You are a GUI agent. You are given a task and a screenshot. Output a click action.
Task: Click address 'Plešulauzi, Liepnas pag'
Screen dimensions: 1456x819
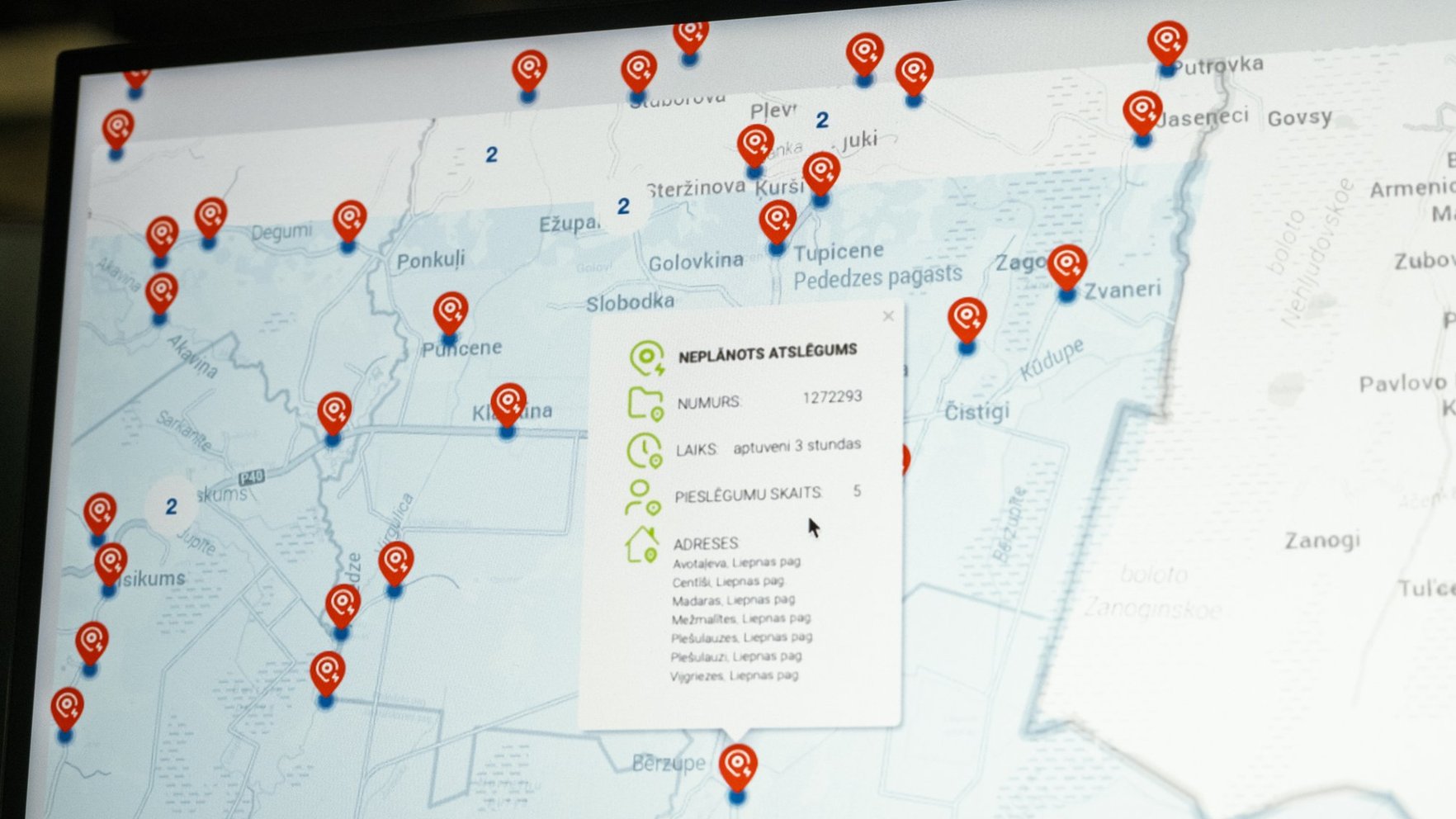tap(736, 656)
